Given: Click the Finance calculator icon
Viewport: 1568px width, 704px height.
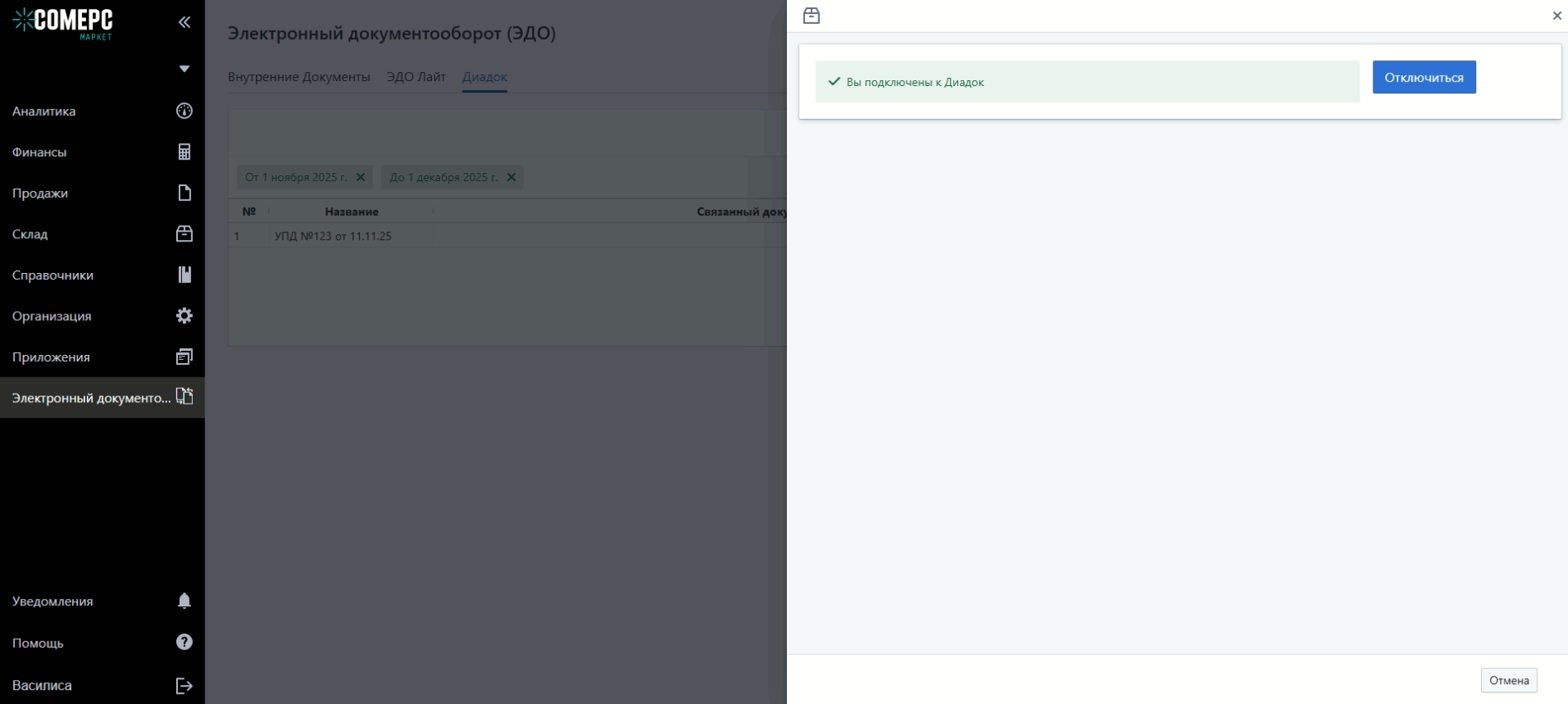Looking at the screenshot, I should click(184, 152).
